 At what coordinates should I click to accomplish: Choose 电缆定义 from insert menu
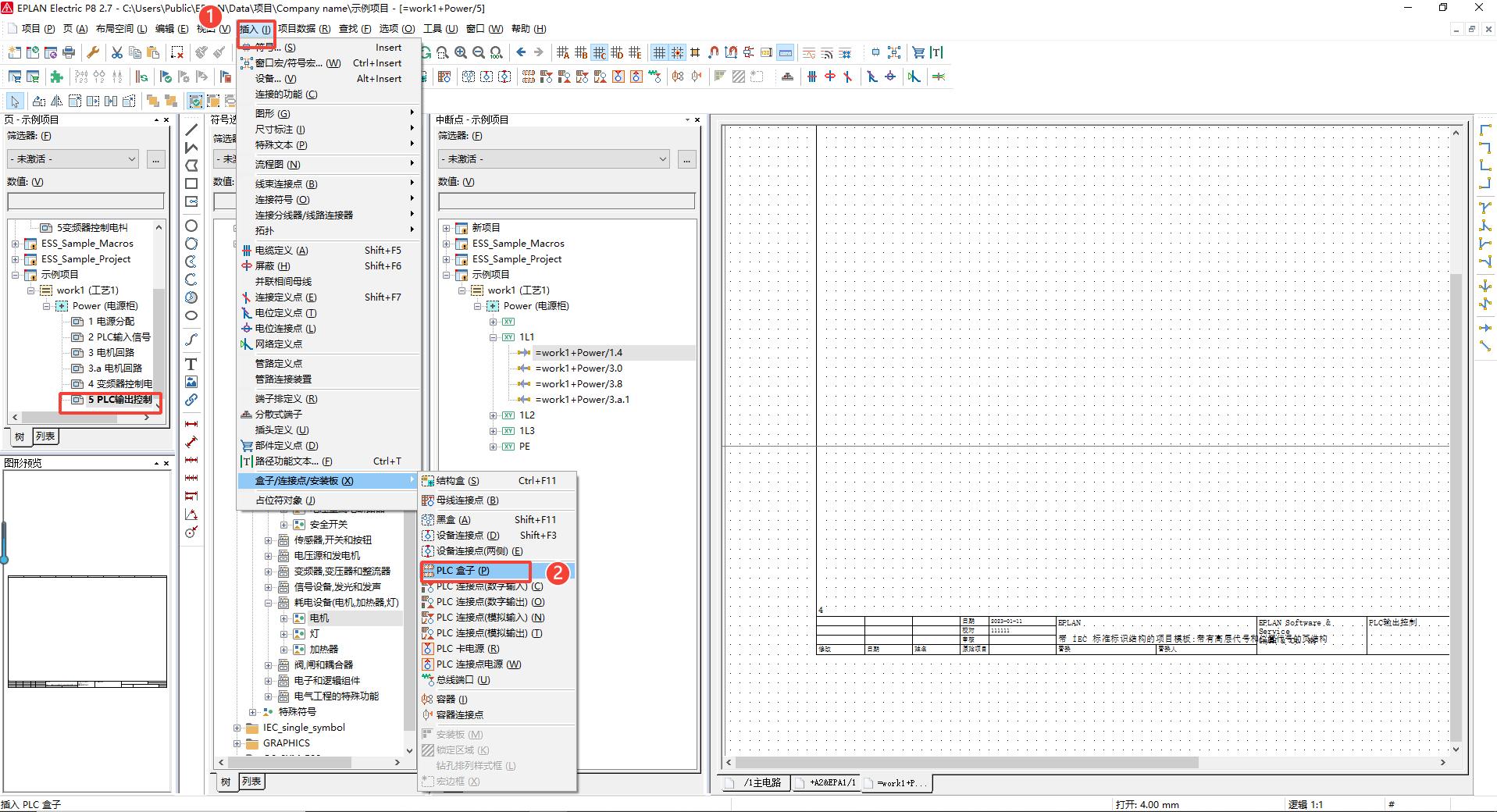point(328,251)
